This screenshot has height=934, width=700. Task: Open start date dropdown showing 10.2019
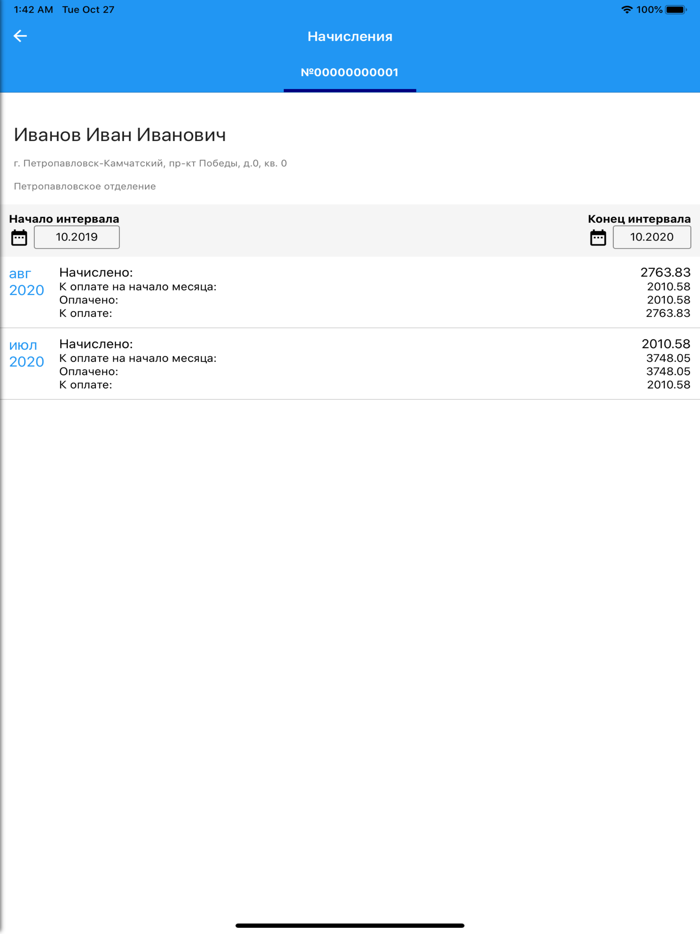[77, 237]
